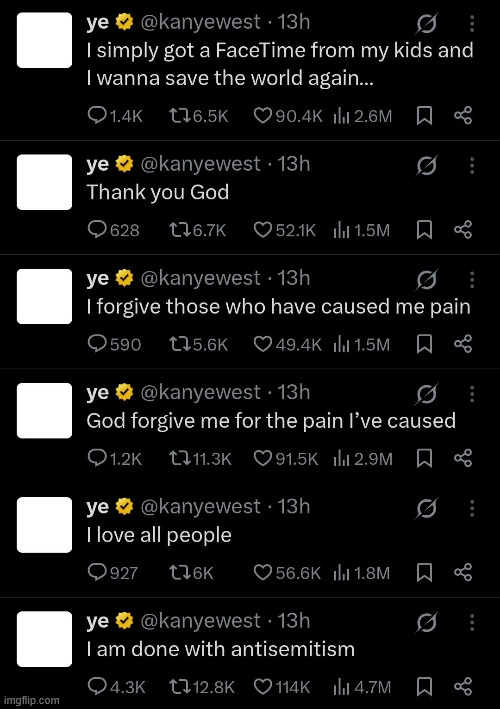The image size is (500, 709).
Task: Open more menu on 'God forgive me' tweet
Action: click(x=472, y=394)
